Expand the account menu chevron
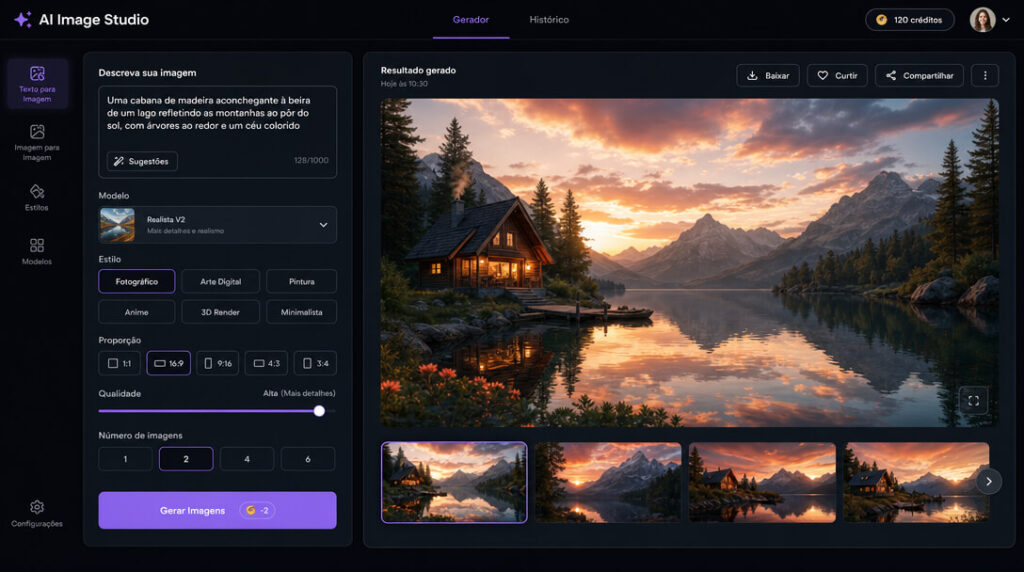Screen dimensions: 1024x572 [1006, 20]
